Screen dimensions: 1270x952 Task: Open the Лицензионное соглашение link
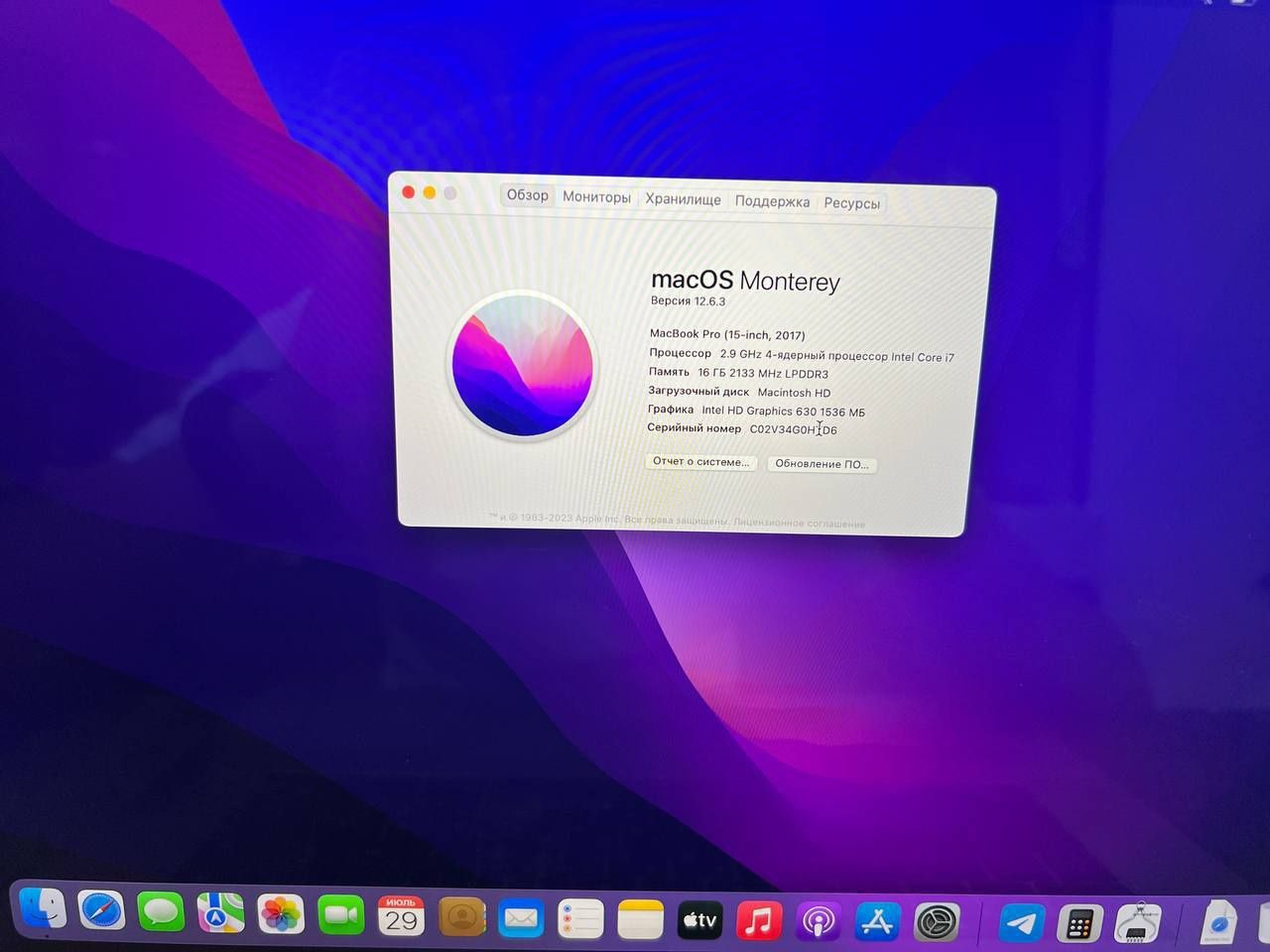tap(800, 524)
